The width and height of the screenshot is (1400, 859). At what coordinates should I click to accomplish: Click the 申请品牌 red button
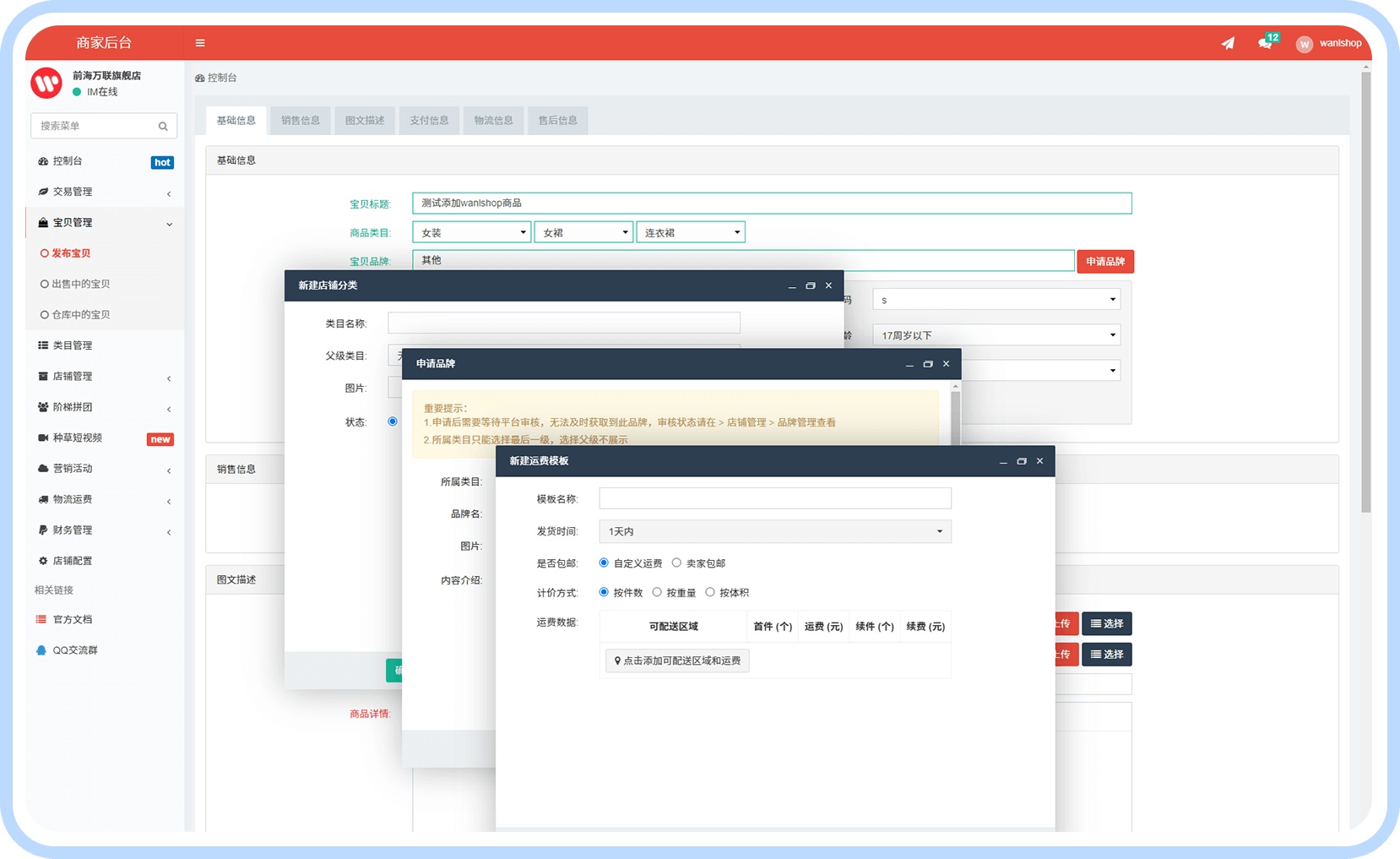pyautogui.click(x=1104, y=262)
